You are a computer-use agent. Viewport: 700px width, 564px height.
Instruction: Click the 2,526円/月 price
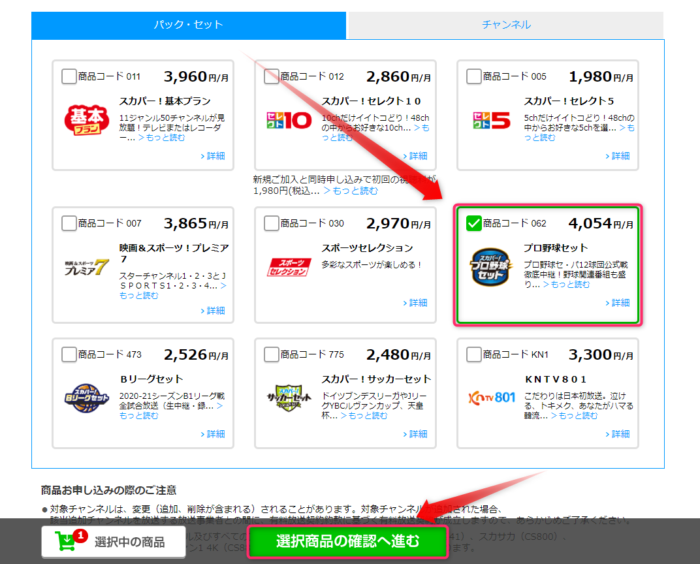pos(196,355)
